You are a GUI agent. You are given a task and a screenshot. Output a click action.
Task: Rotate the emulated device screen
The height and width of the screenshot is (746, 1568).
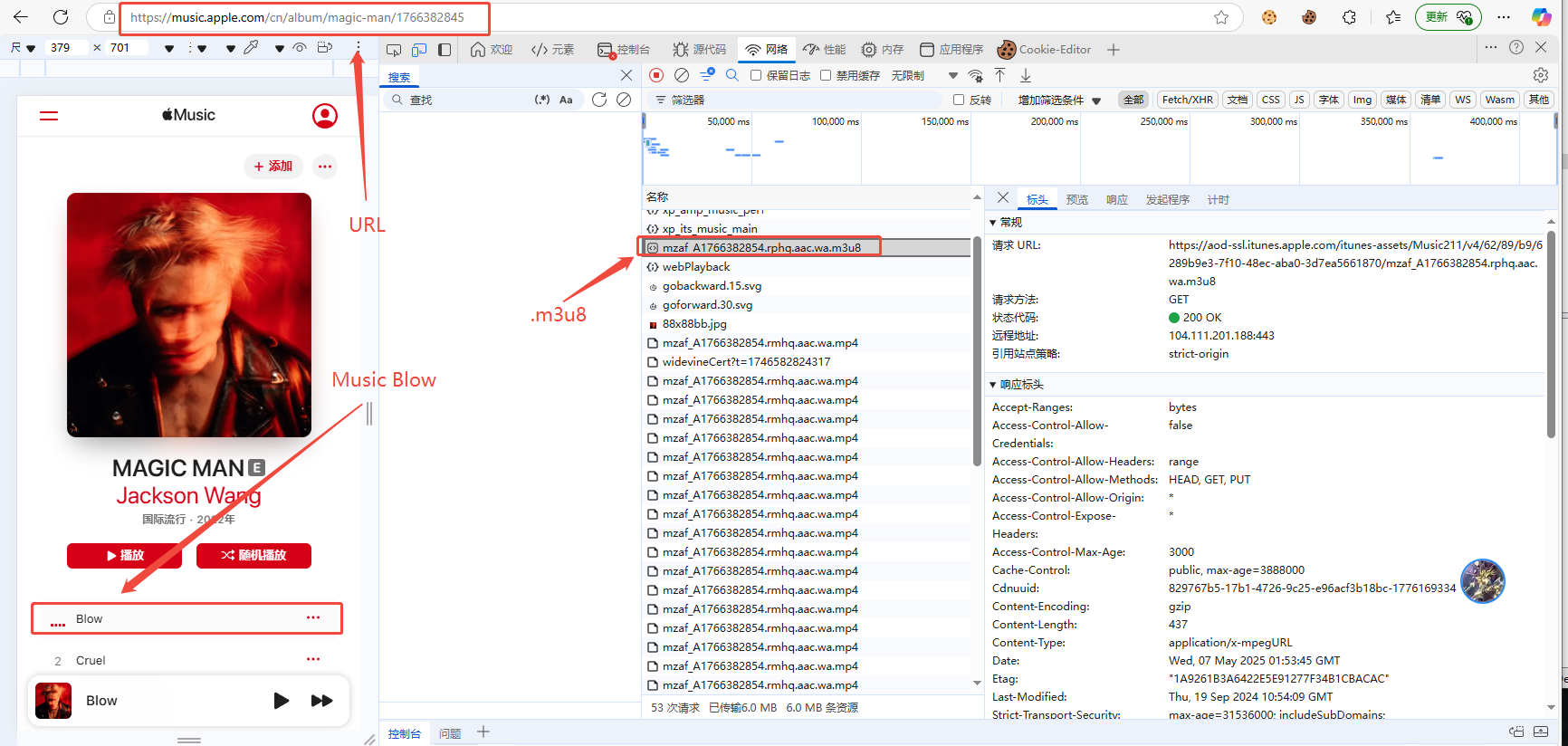tap(325, 47)
